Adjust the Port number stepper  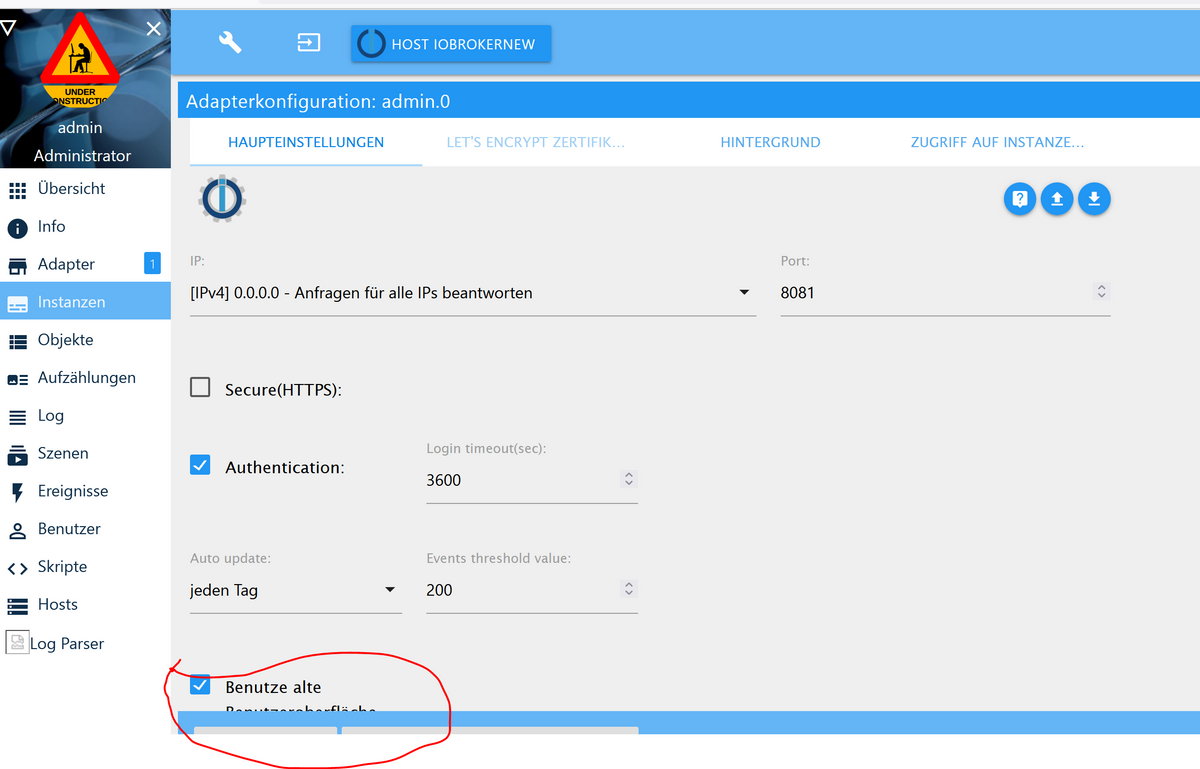coord(1102,292)
